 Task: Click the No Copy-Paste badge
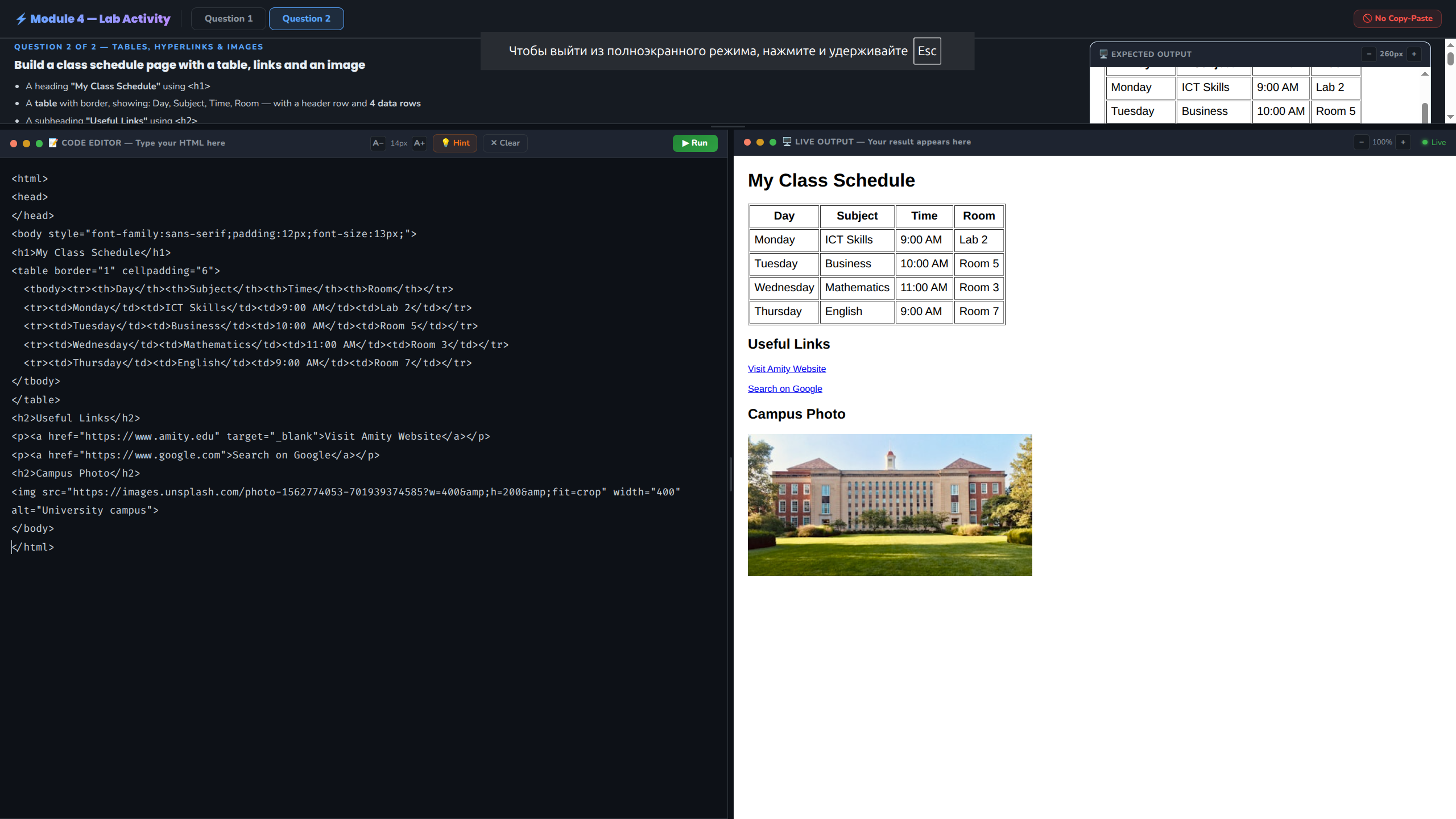click(x=1397, y=19)
